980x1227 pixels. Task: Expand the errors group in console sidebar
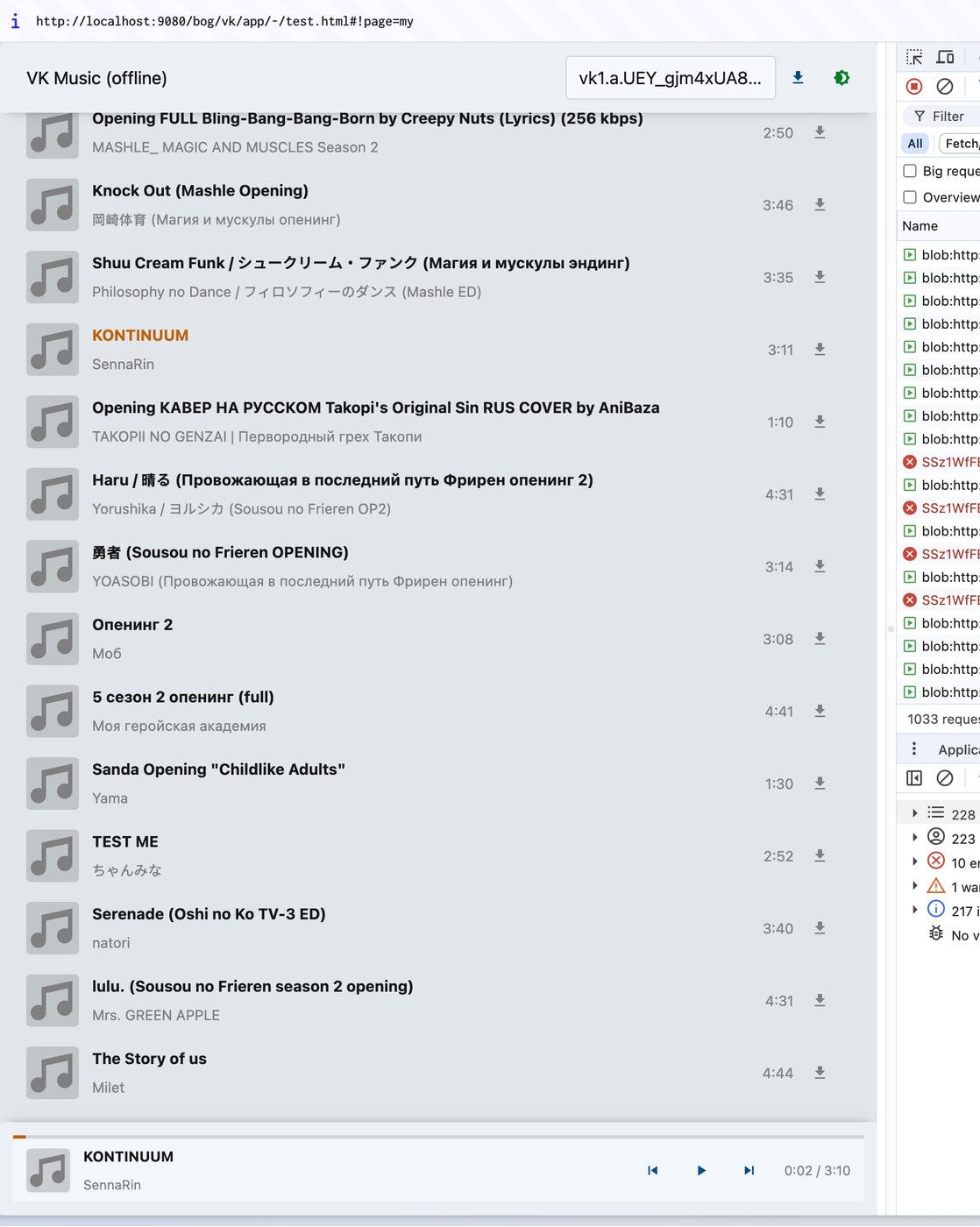click(915, 862)
